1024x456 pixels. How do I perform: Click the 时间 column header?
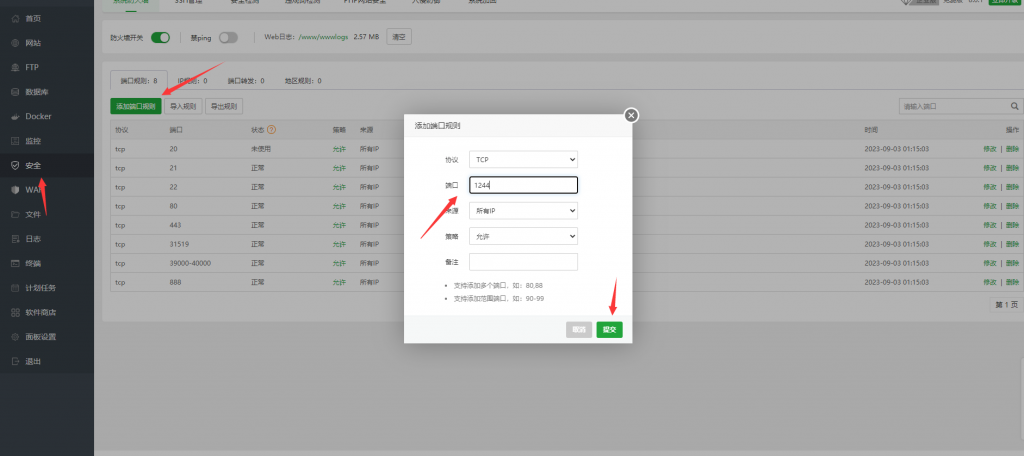click(871, 130)
